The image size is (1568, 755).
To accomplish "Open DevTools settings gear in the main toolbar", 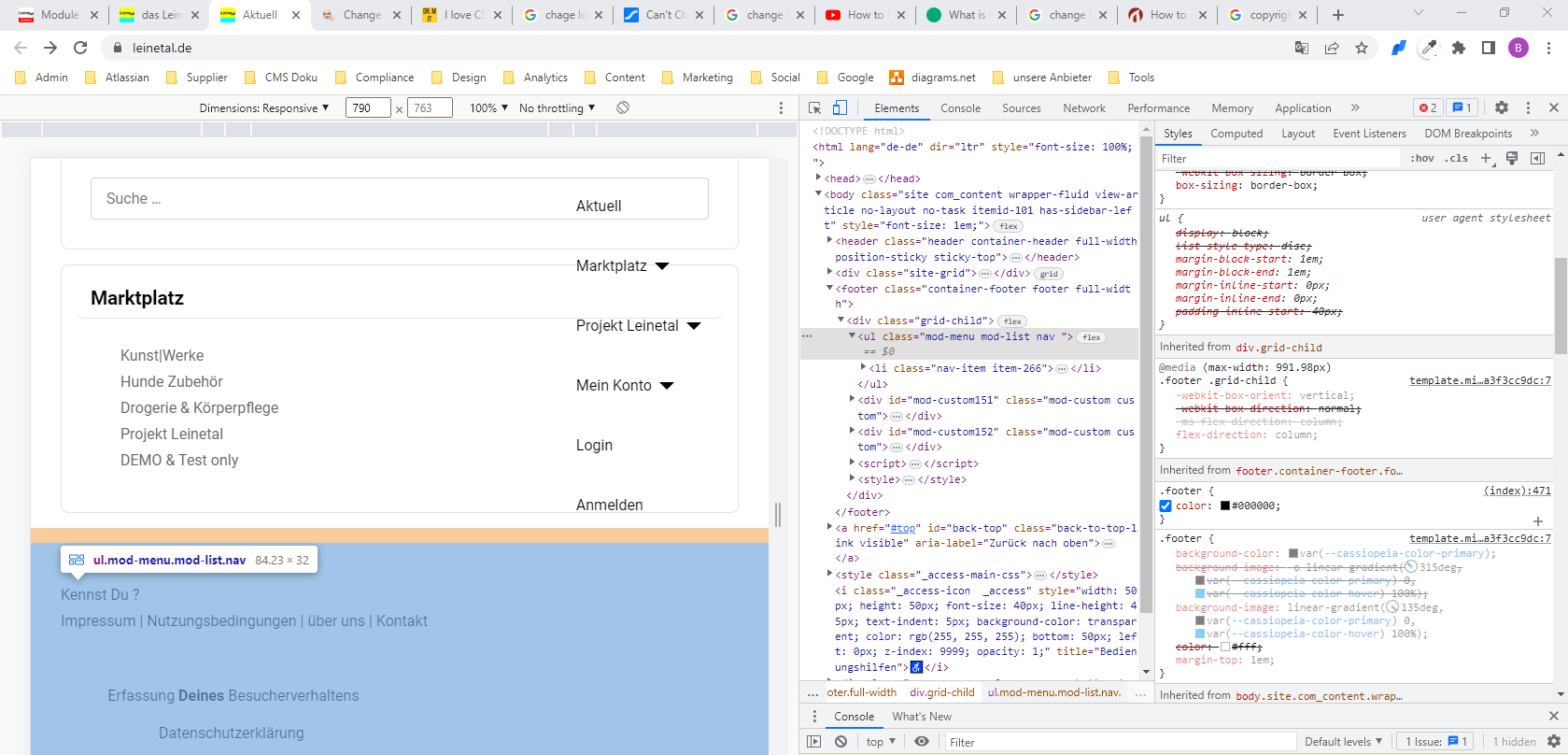I will [1502, 107].
